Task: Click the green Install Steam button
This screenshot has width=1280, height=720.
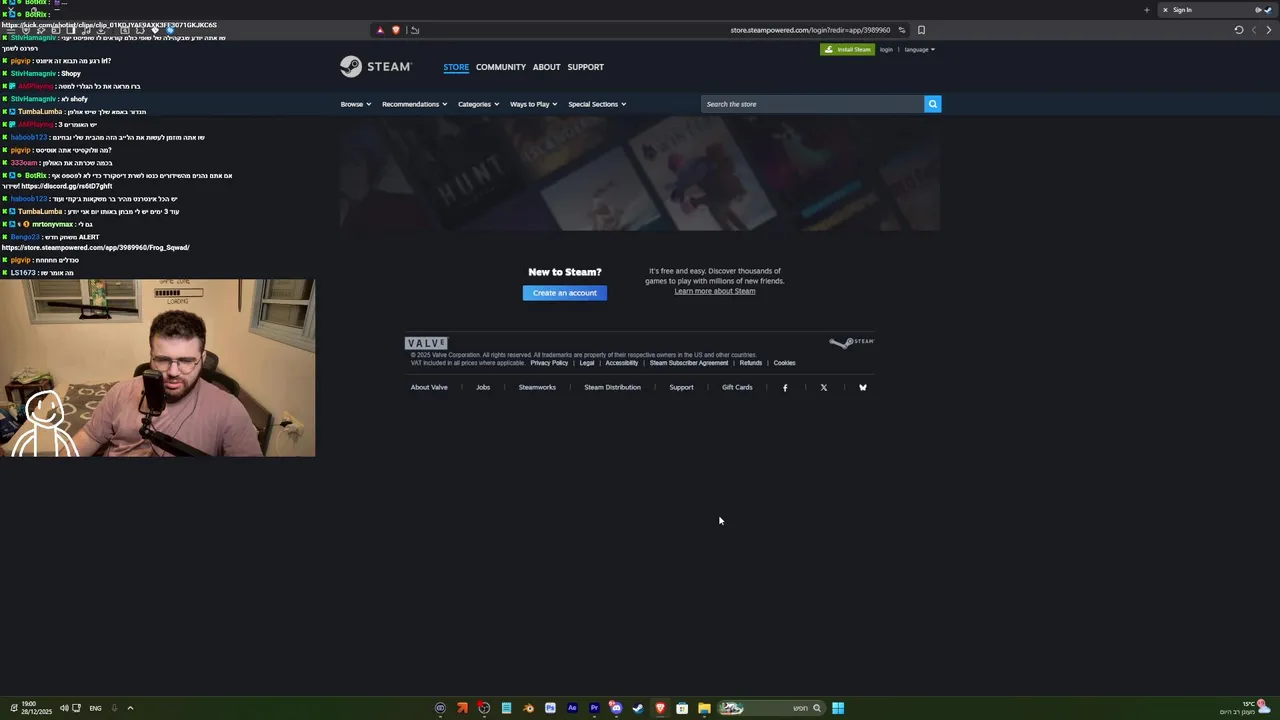Action: pos(847,49)
